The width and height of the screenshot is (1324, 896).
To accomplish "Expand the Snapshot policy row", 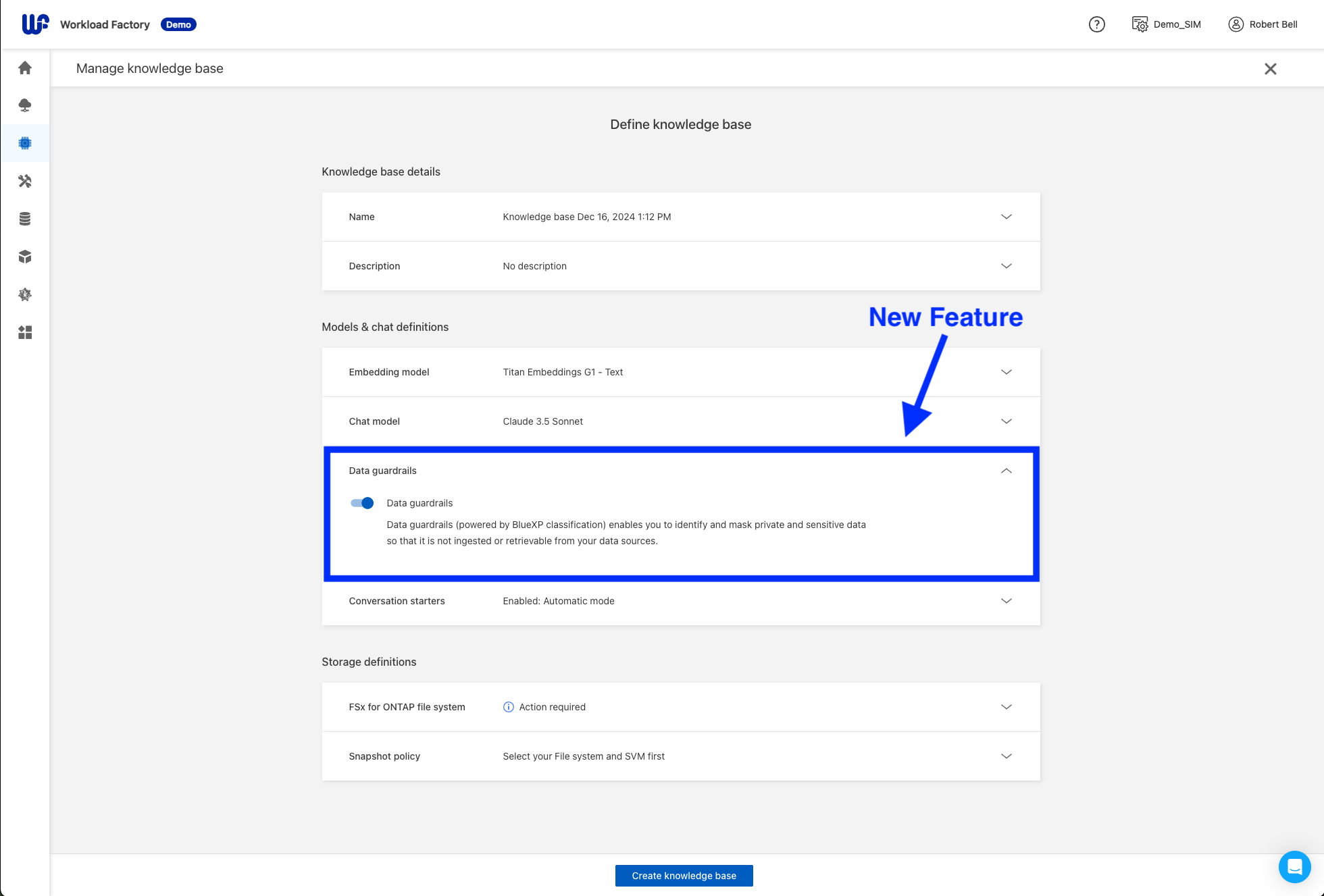I will 1006,756.
